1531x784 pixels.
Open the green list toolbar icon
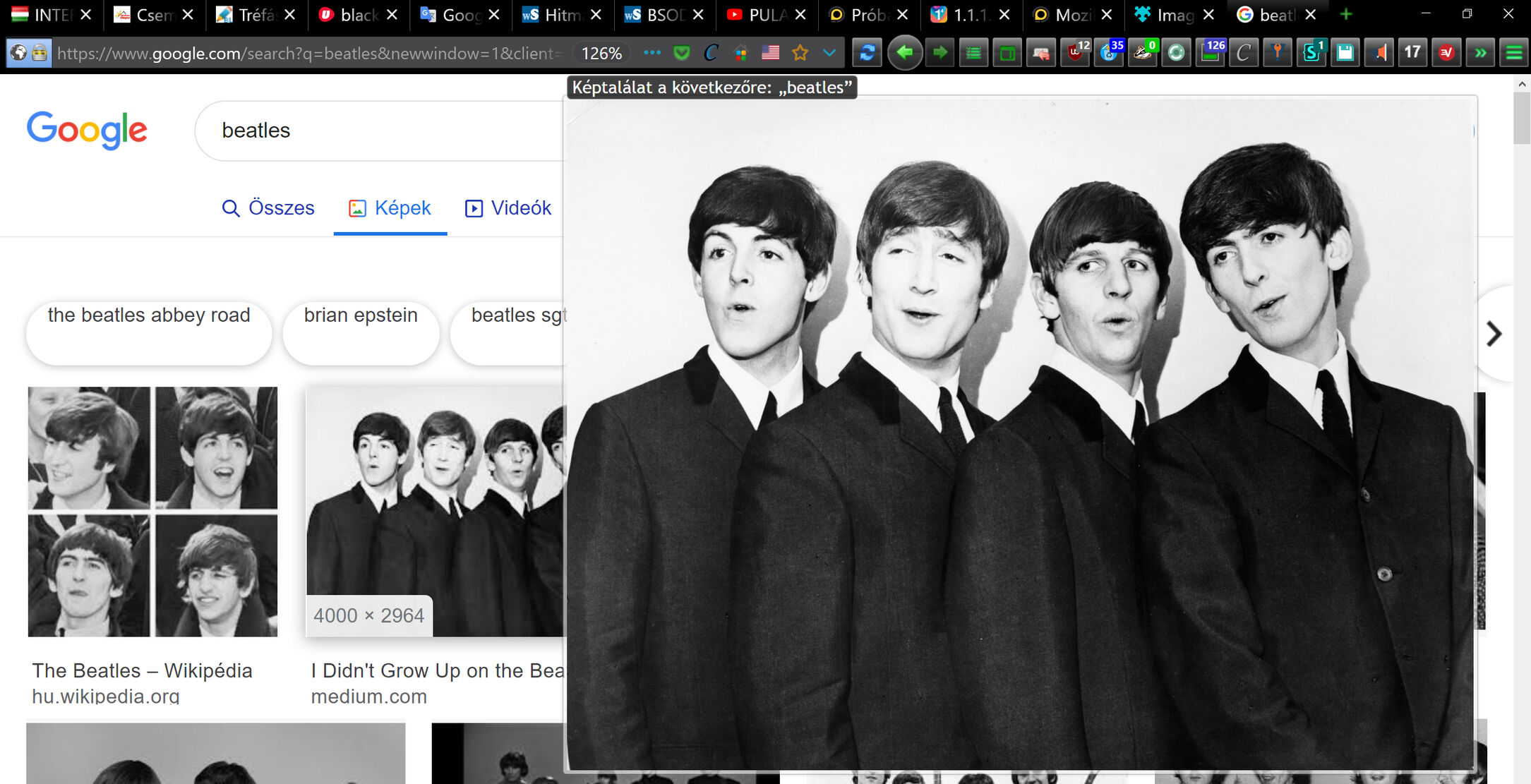point(973,53)
